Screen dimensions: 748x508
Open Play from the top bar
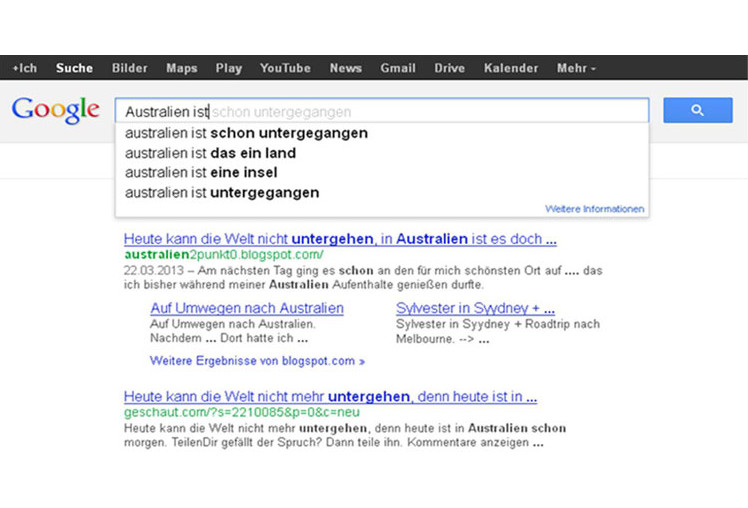point(229,68)
